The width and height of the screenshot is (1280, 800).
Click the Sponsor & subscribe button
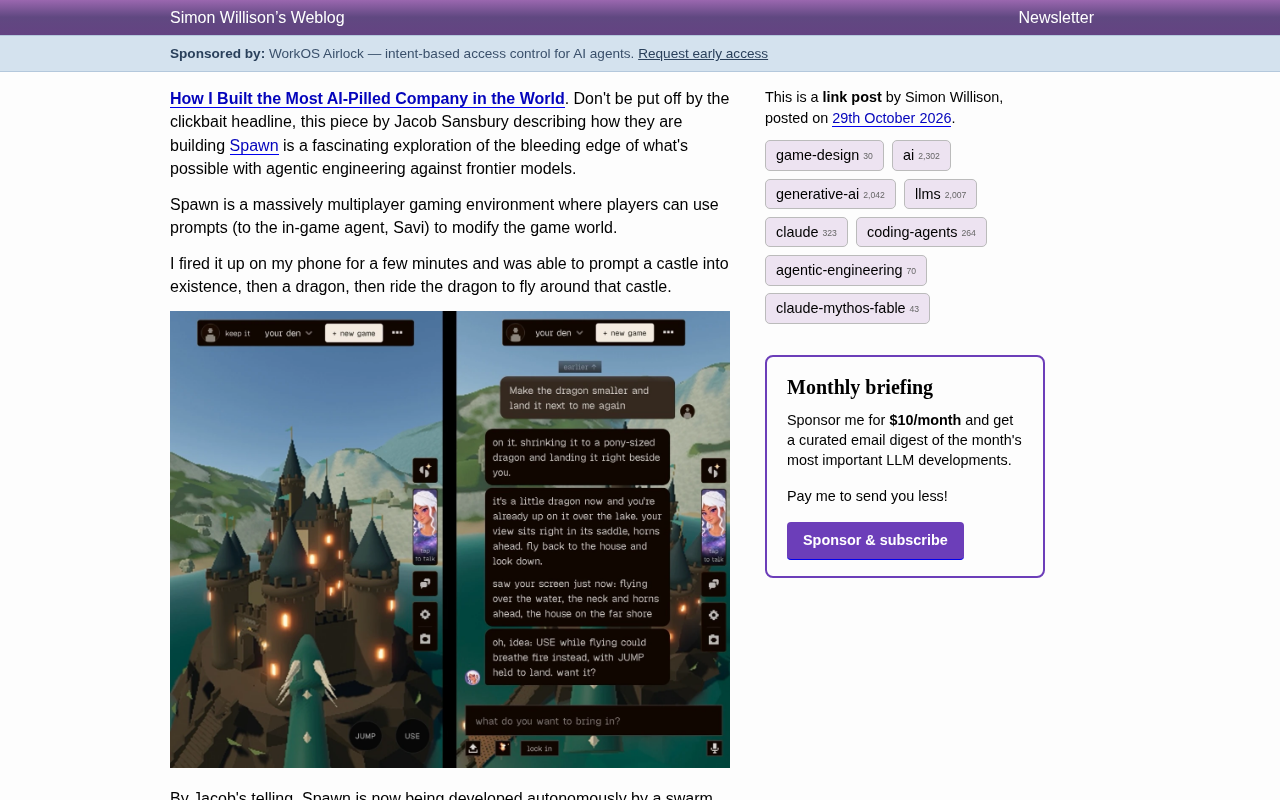click(875, 541)
